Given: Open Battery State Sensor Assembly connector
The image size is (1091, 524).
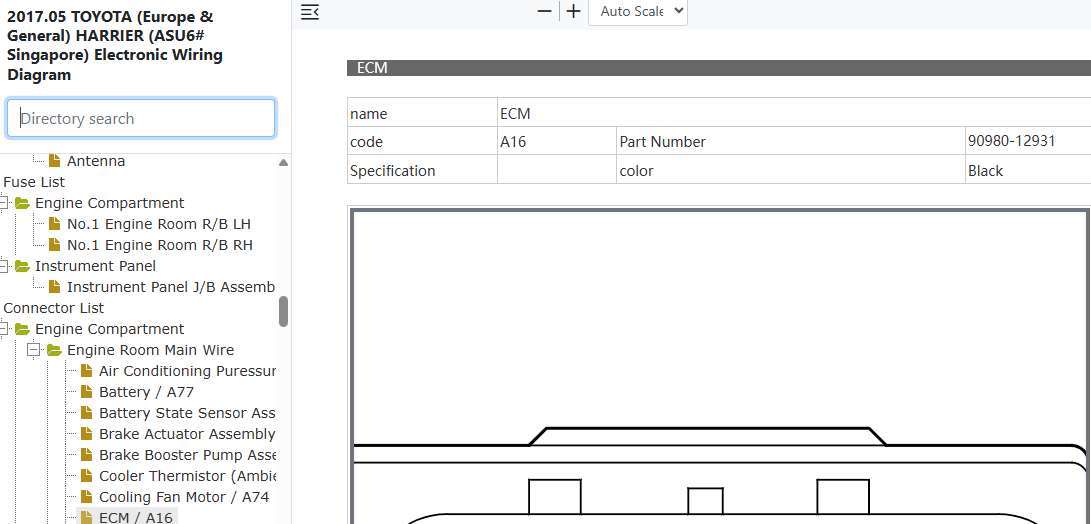Looking at the screenshot, I should coord(186,413).
